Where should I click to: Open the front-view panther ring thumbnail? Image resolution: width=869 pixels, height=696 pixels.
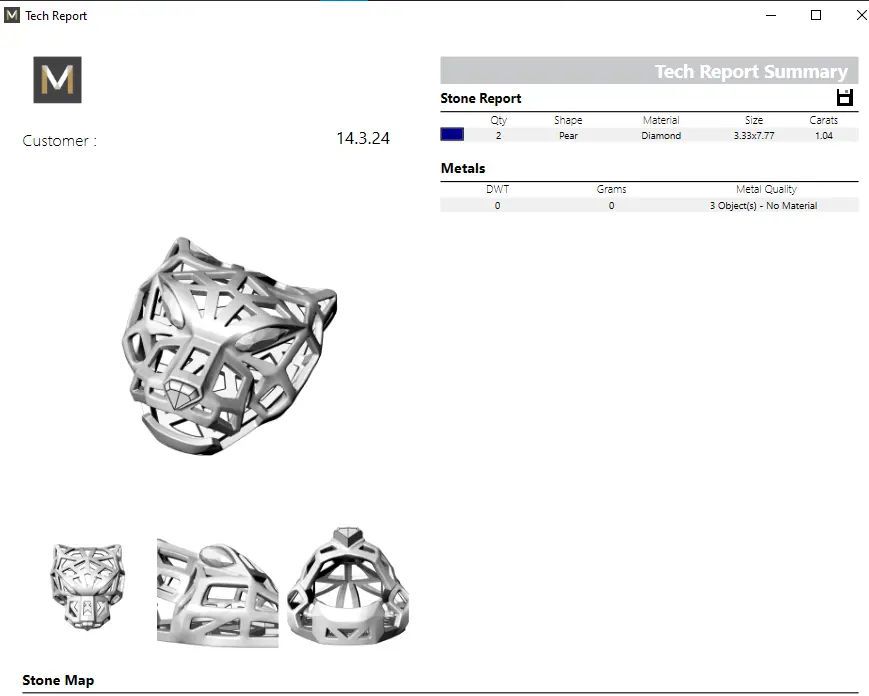coord(88,585)
